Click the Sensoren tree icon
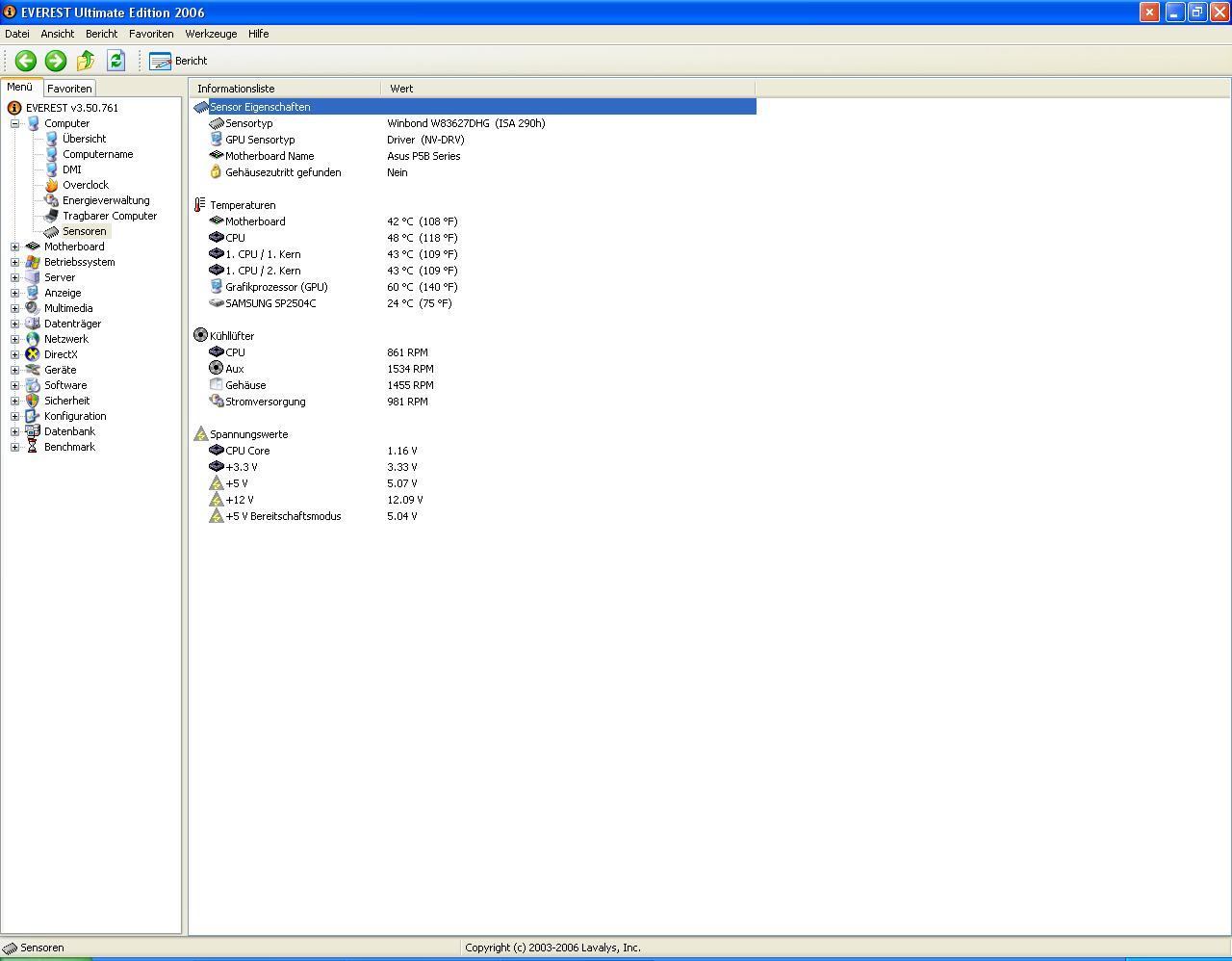The height and width of the screenshot is (961, 1232). (x=51, y=231)
